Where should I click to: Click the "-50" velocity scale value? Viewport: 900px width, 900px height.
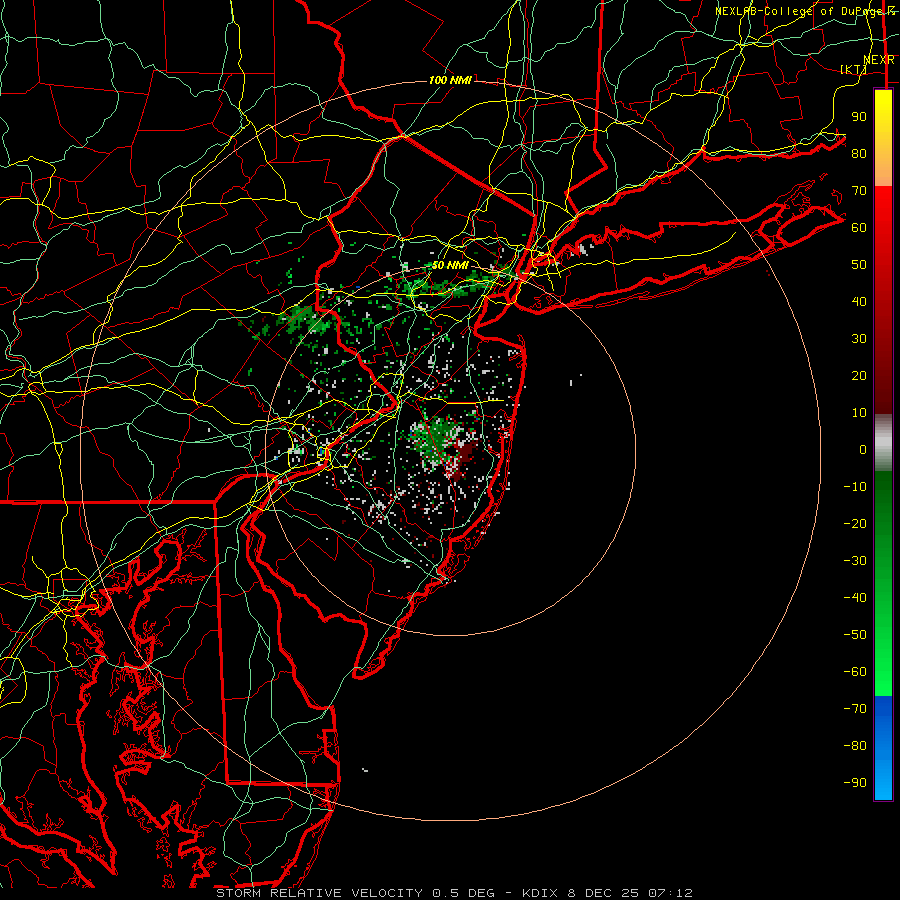tap(855, 634)
